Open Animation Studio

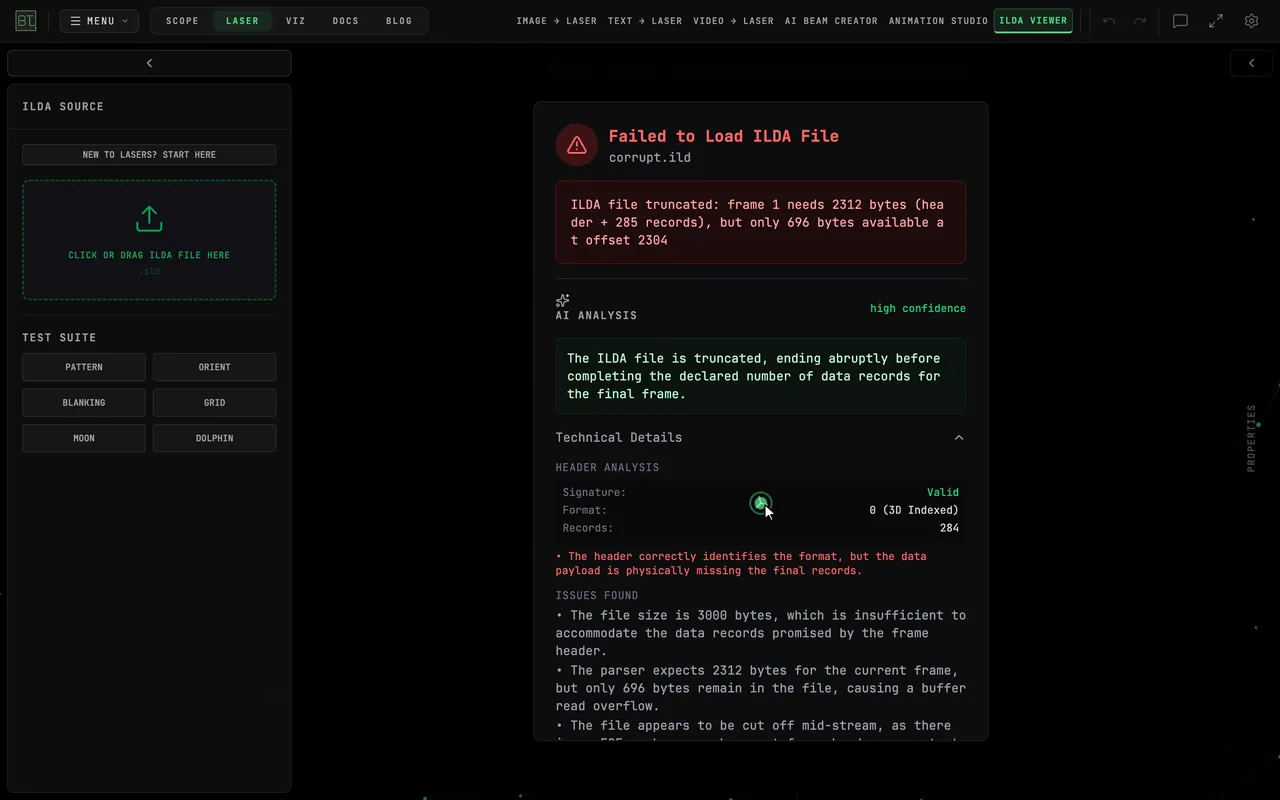[x=938, y=21]
